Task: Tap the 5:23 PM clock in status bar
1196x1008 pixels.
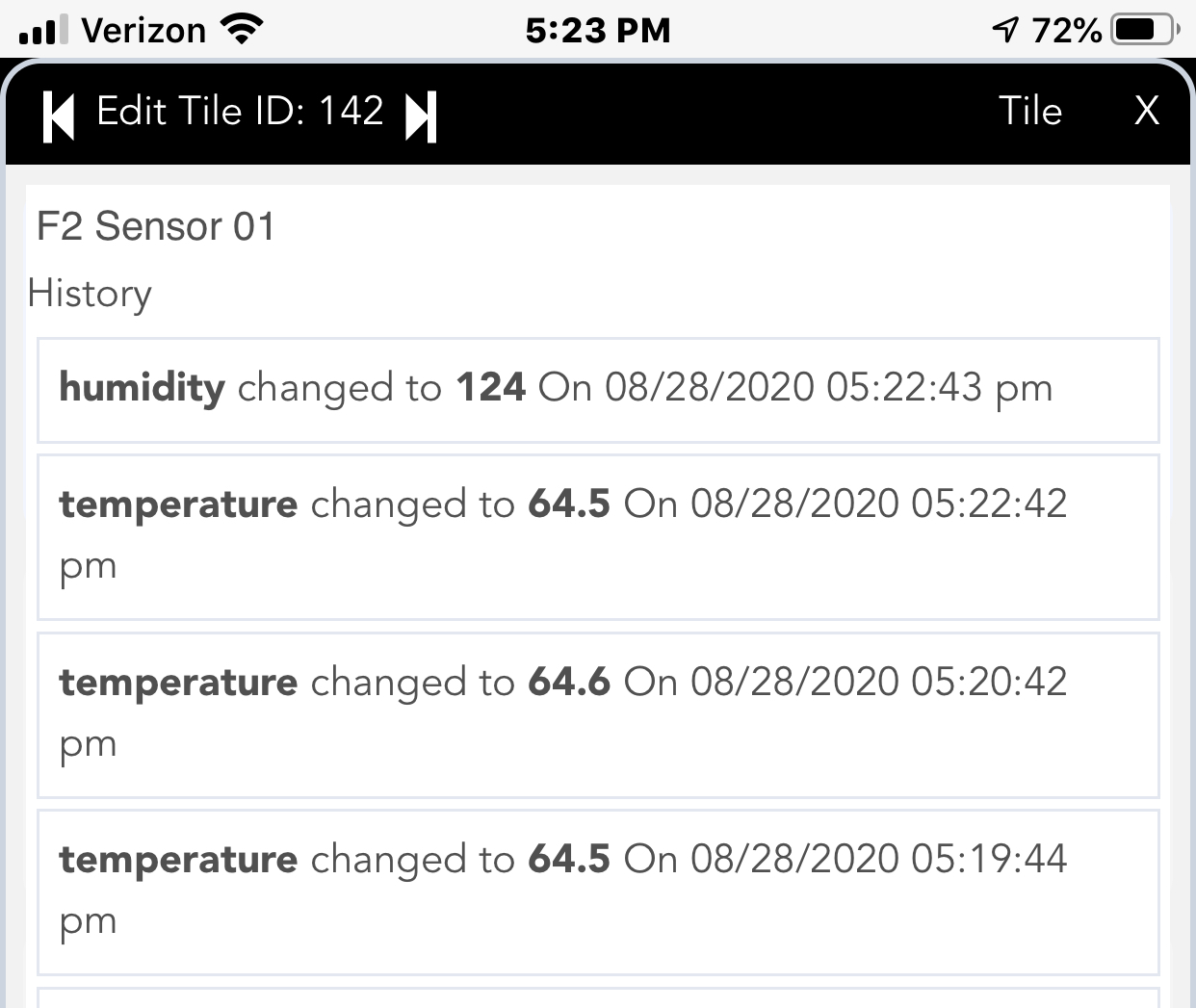Action: pos(598,30)
